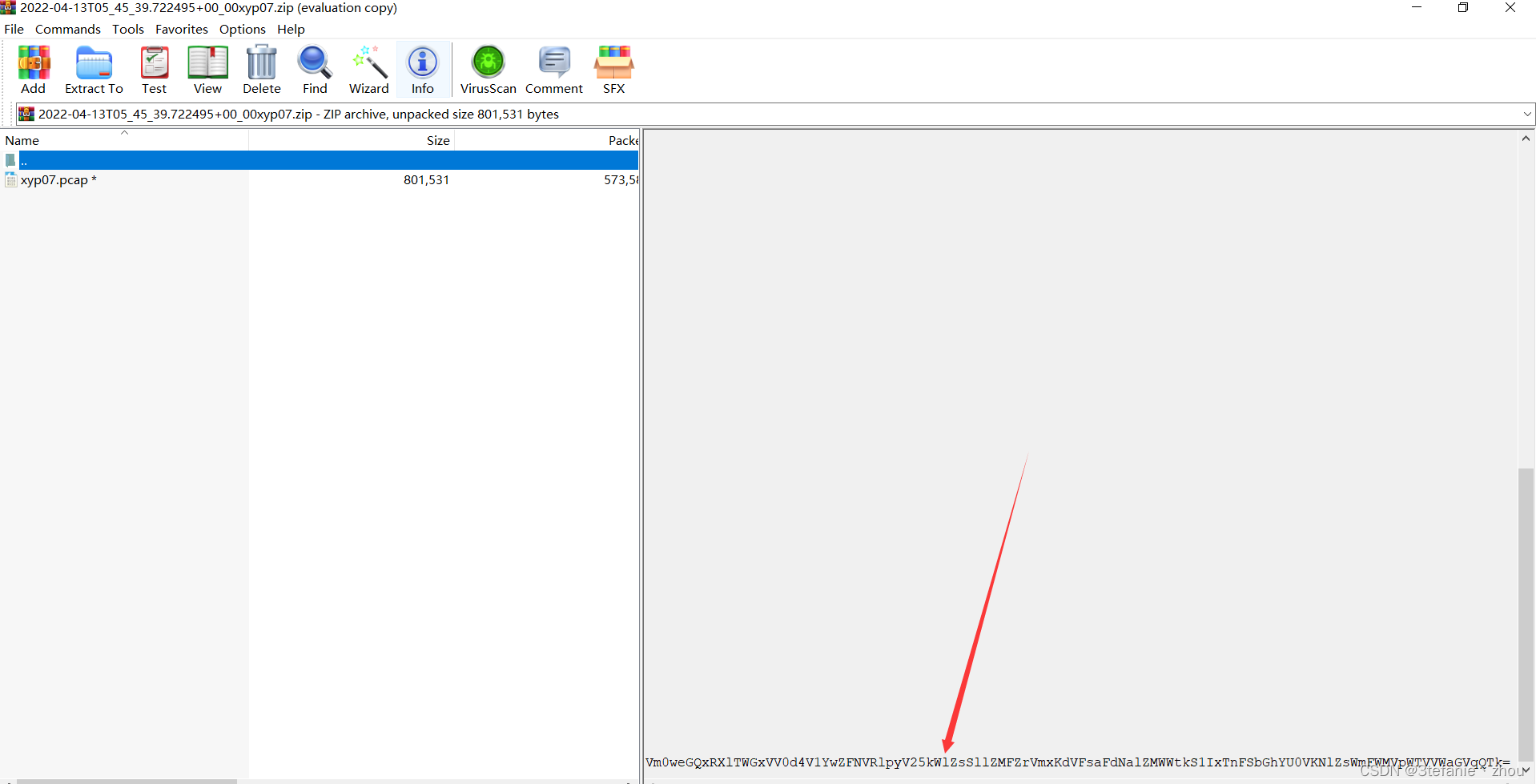Minimize the WinRAR window
The height and width of the screenshot is (784, 1536).
1417,8
